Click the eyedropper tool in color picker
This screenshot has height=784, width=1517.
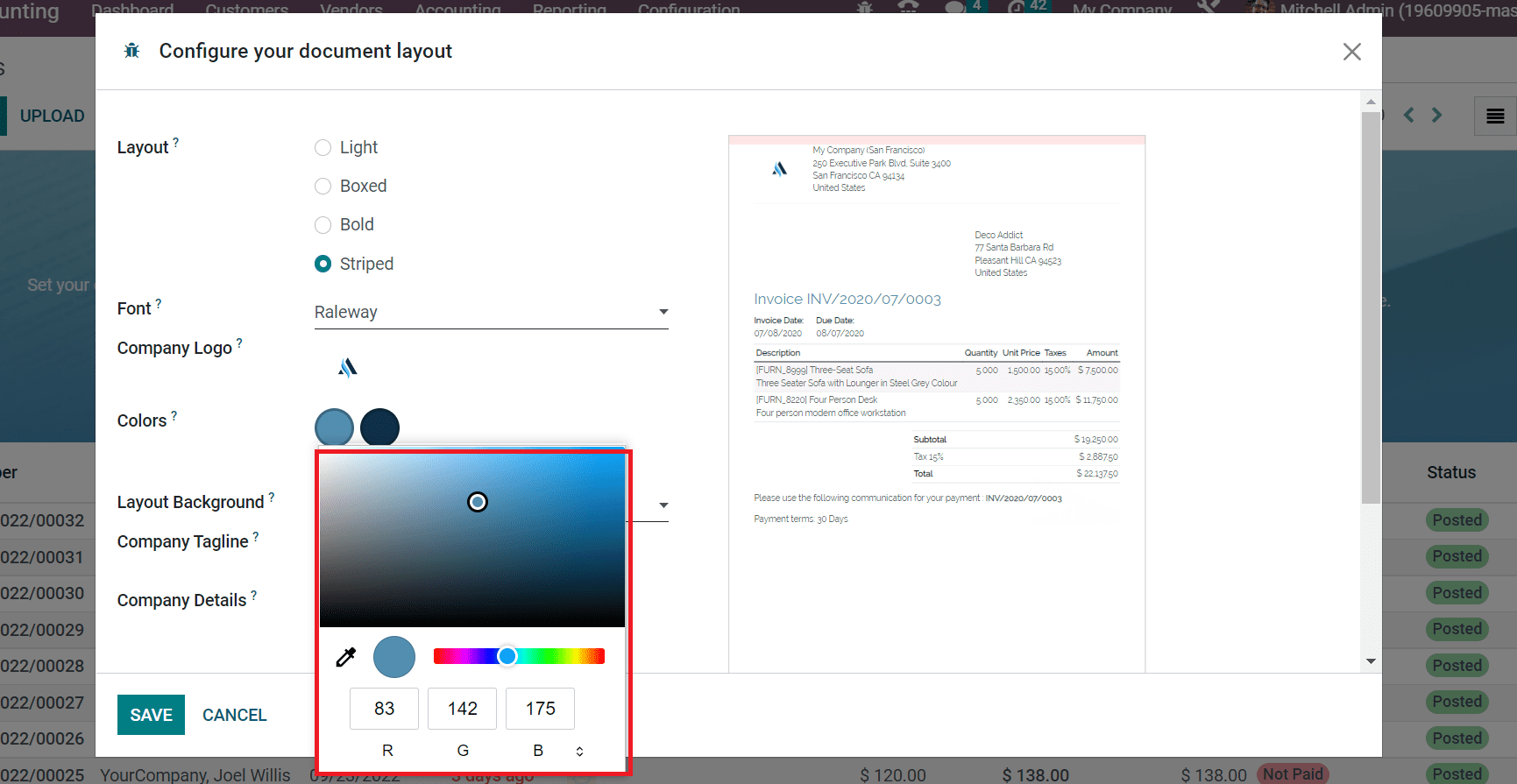[346, 657]
